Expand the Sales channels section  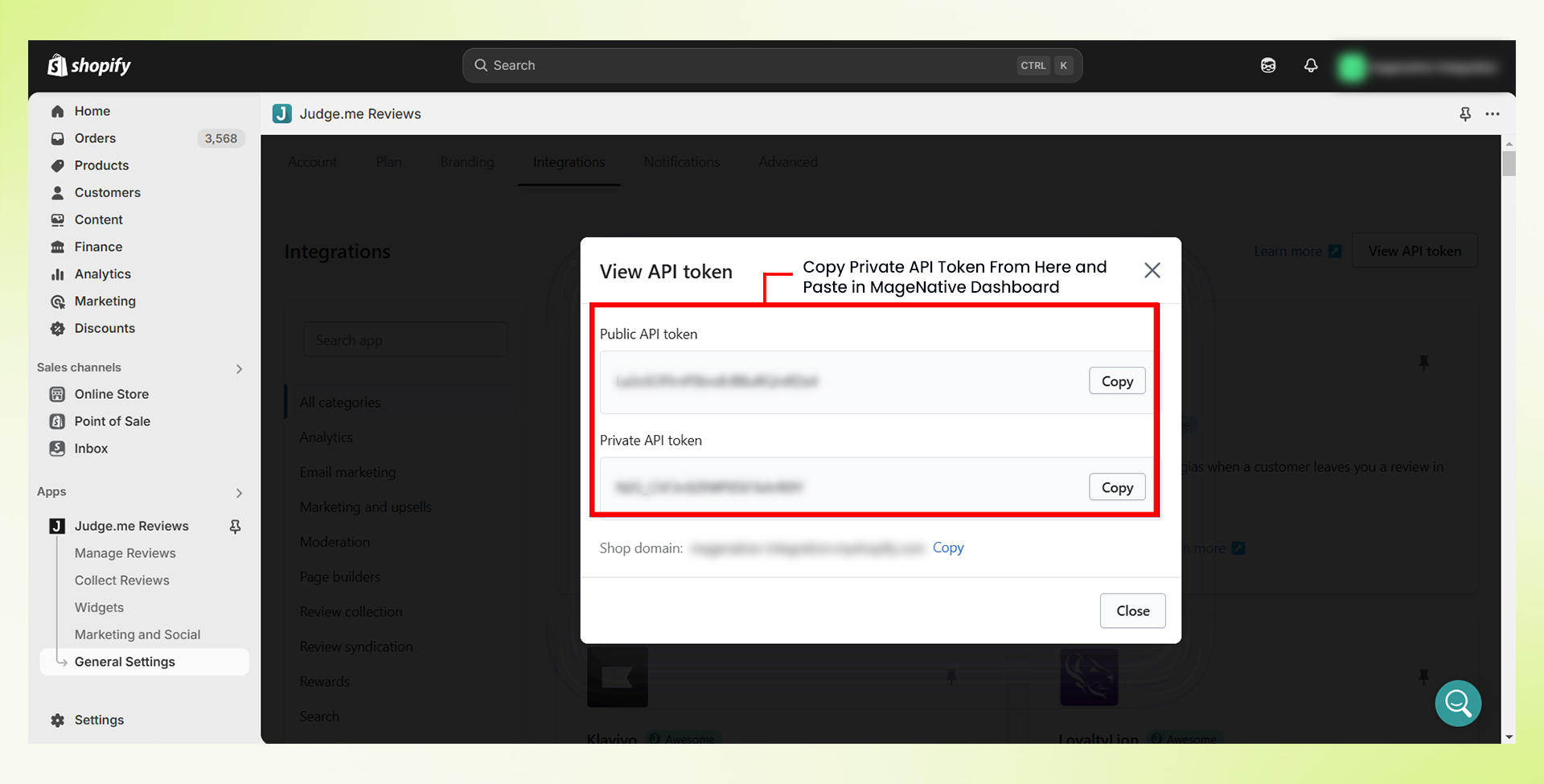pyautogui.click(x=239, y=368)
